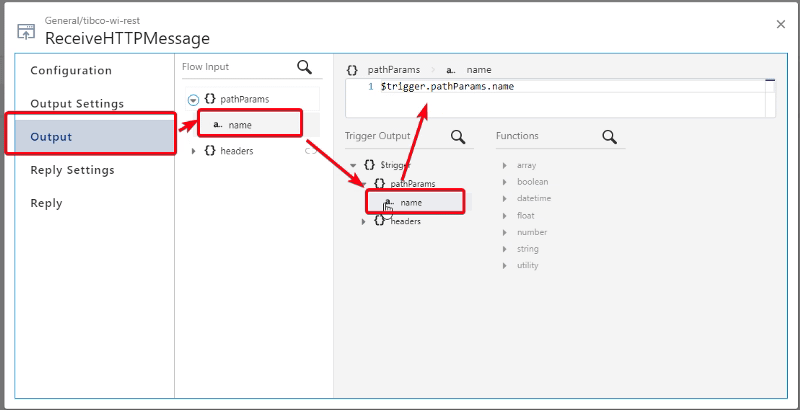Expand headers under Trigger Output
The image size is (800, 410).
click(x=364, y=221)
